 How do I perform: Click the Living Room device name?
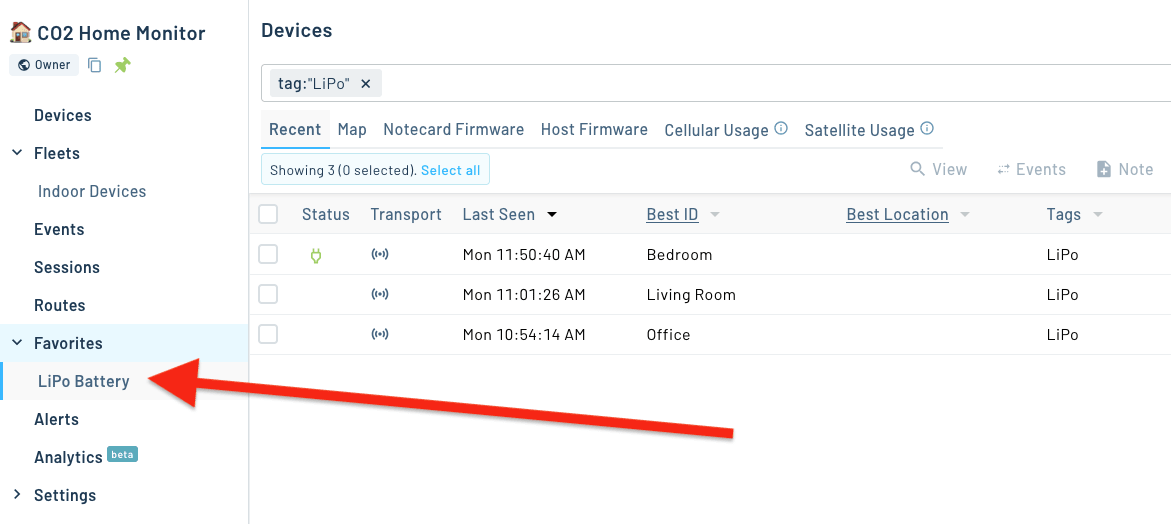(x=692, y=295)
